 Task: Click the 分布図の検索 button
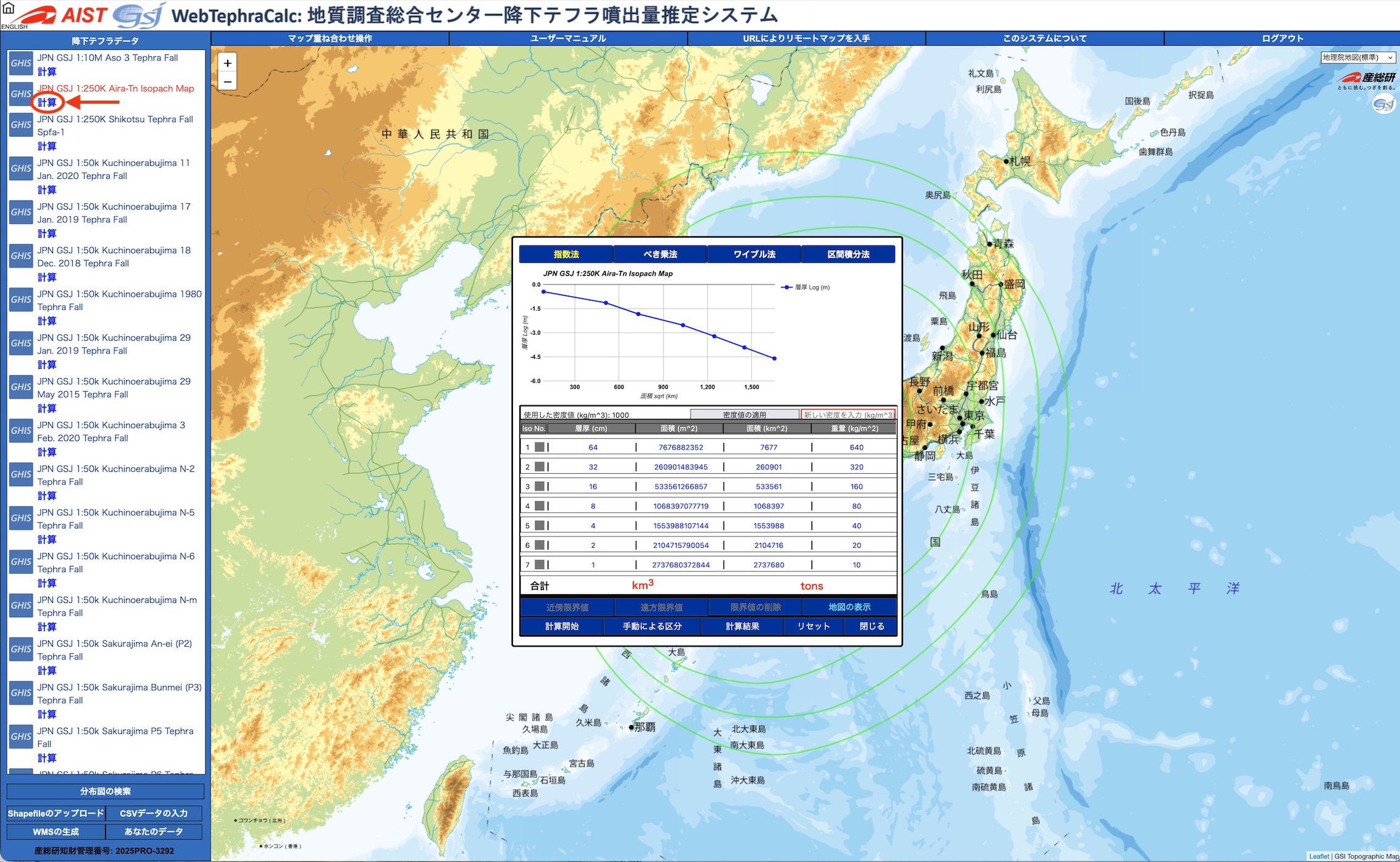point(106,792)
